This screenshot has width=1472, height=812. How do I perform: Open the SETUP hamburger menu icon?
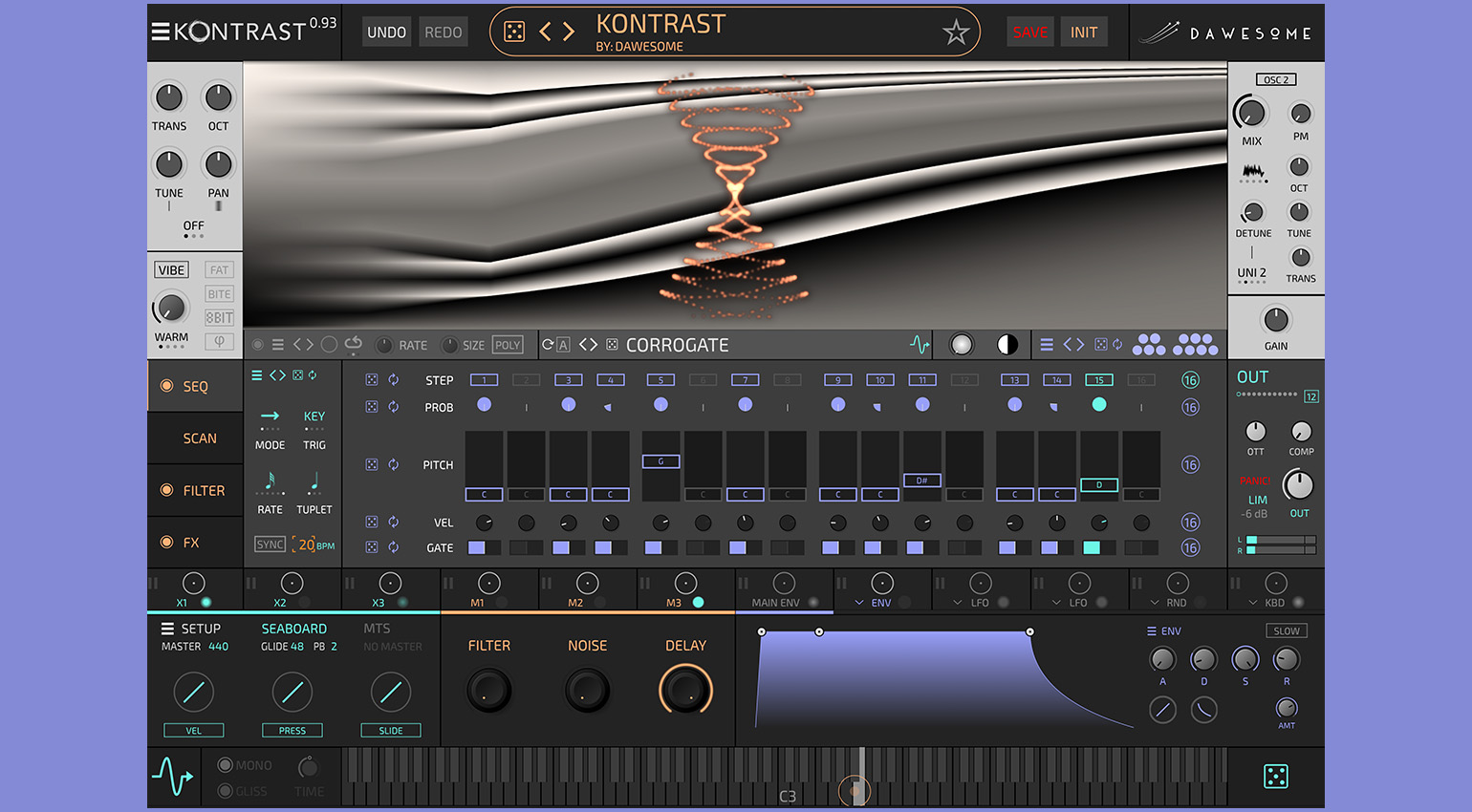tap(167, 629)
